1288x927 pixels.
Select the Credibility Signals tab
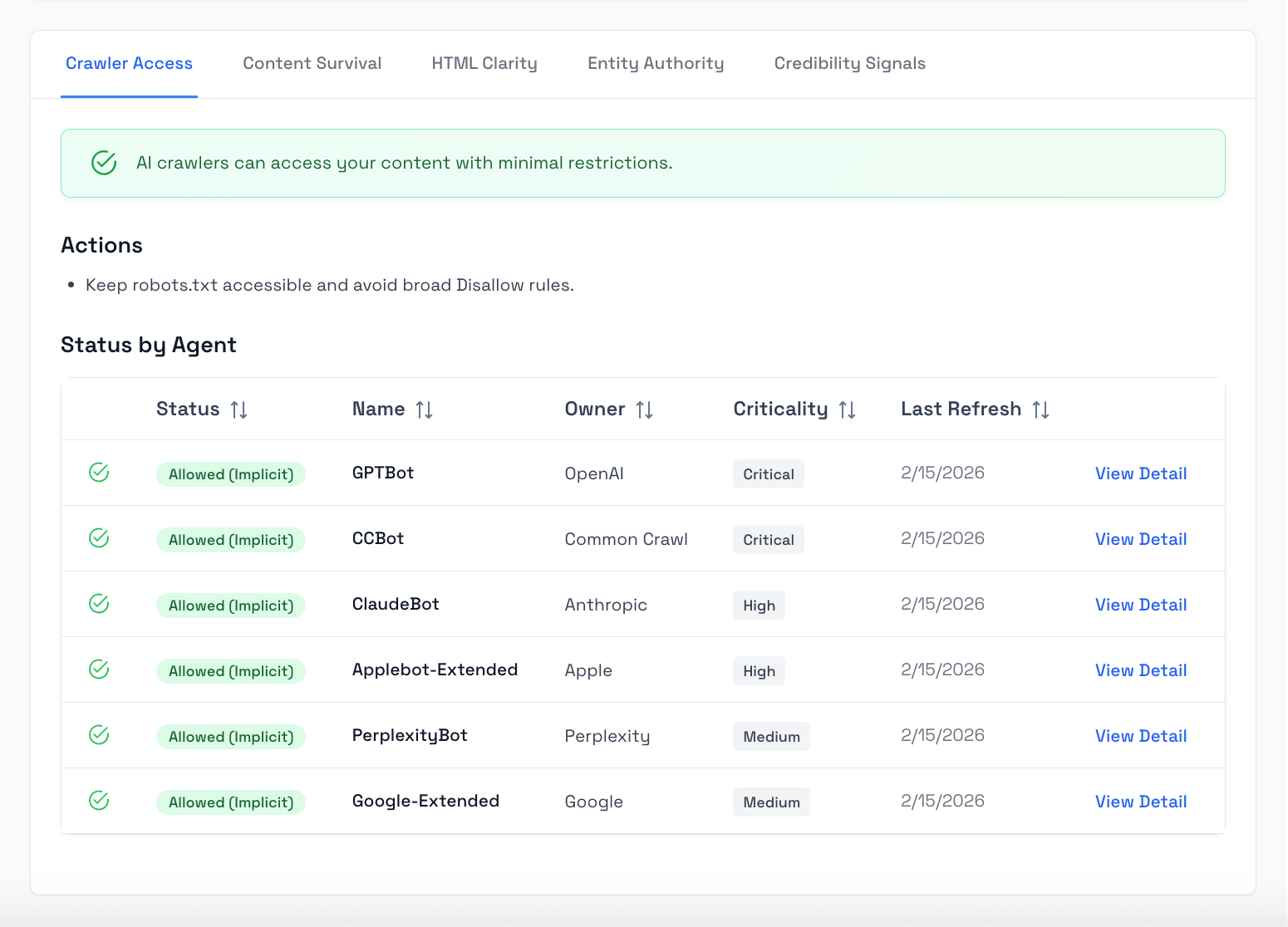tap(849, 64)
